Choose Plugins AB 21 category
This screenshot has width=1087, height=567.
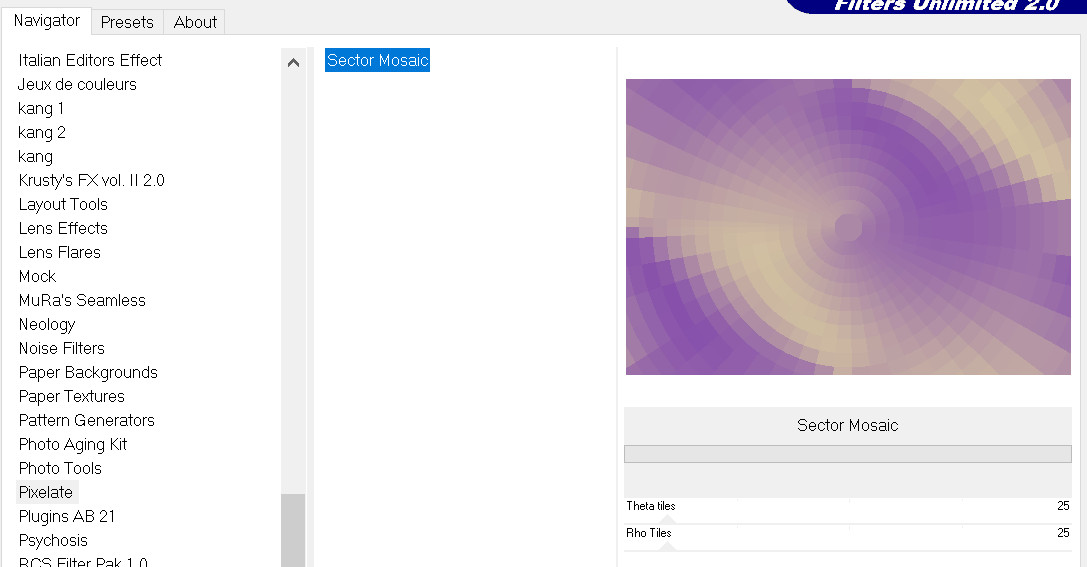[67, 517]
